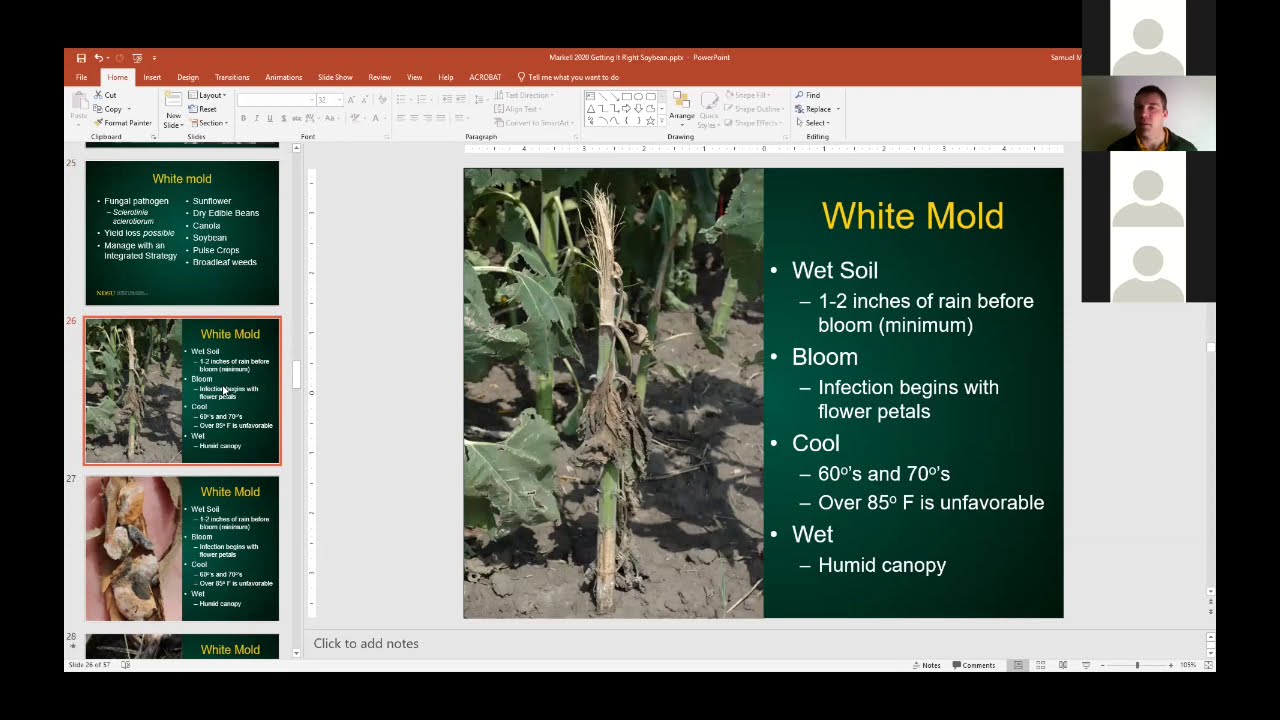Align text to the left
The height and width of the screenshot is (720, 1280).
[x=401, y=118]
